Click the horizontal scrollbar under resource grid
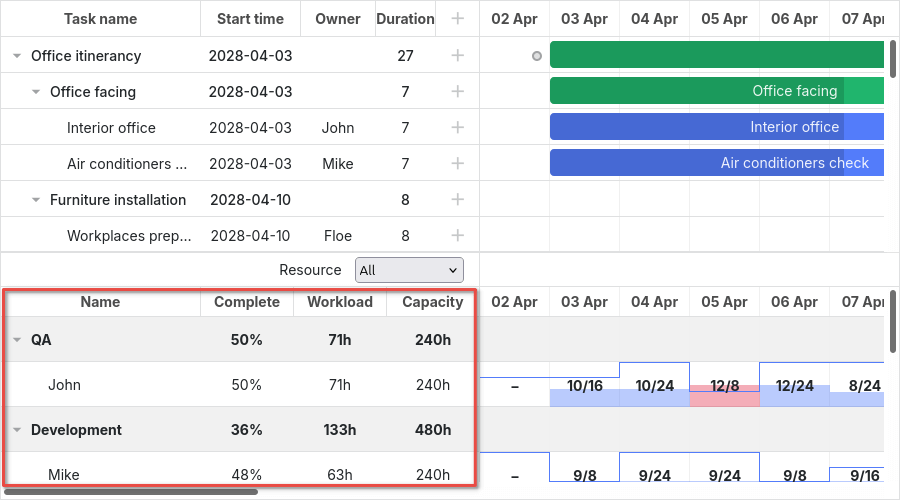Image resolution: width=900 pixels, height=500 pixels. click(130, 492)
